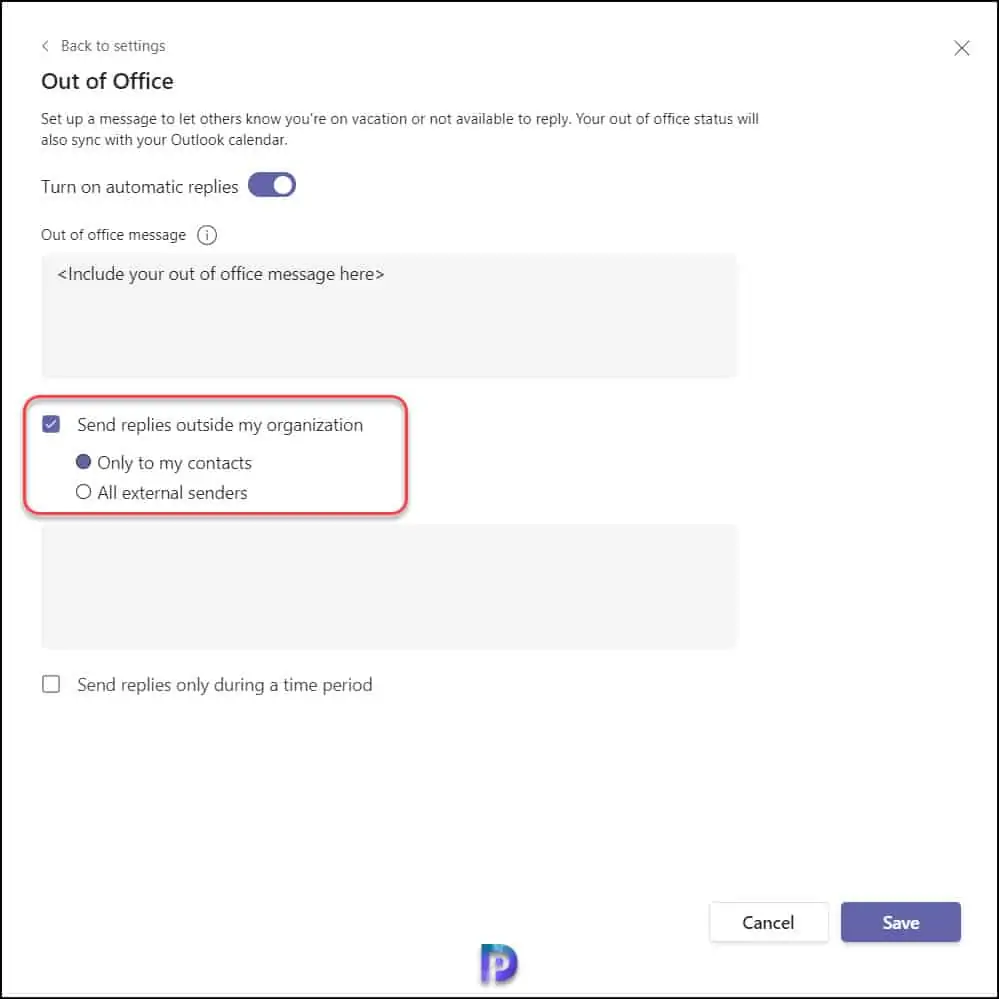Click the 'Send replies outside my organization' label
The image size is (999, 999).
pyautogui.click(x=220, y=425)
